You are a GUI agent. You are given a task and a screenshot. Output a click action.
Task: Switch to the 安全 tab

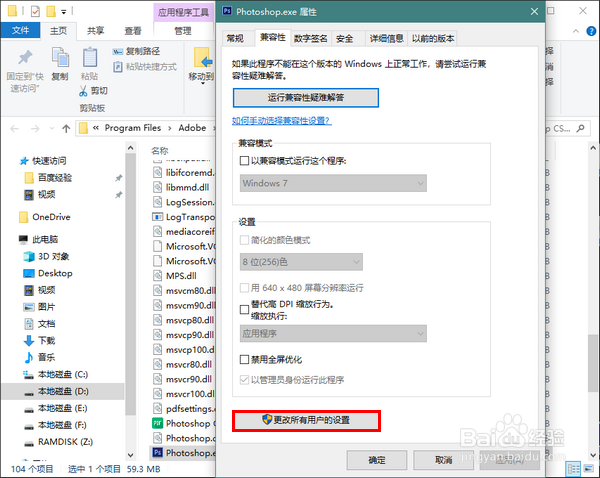click(345, 38)
